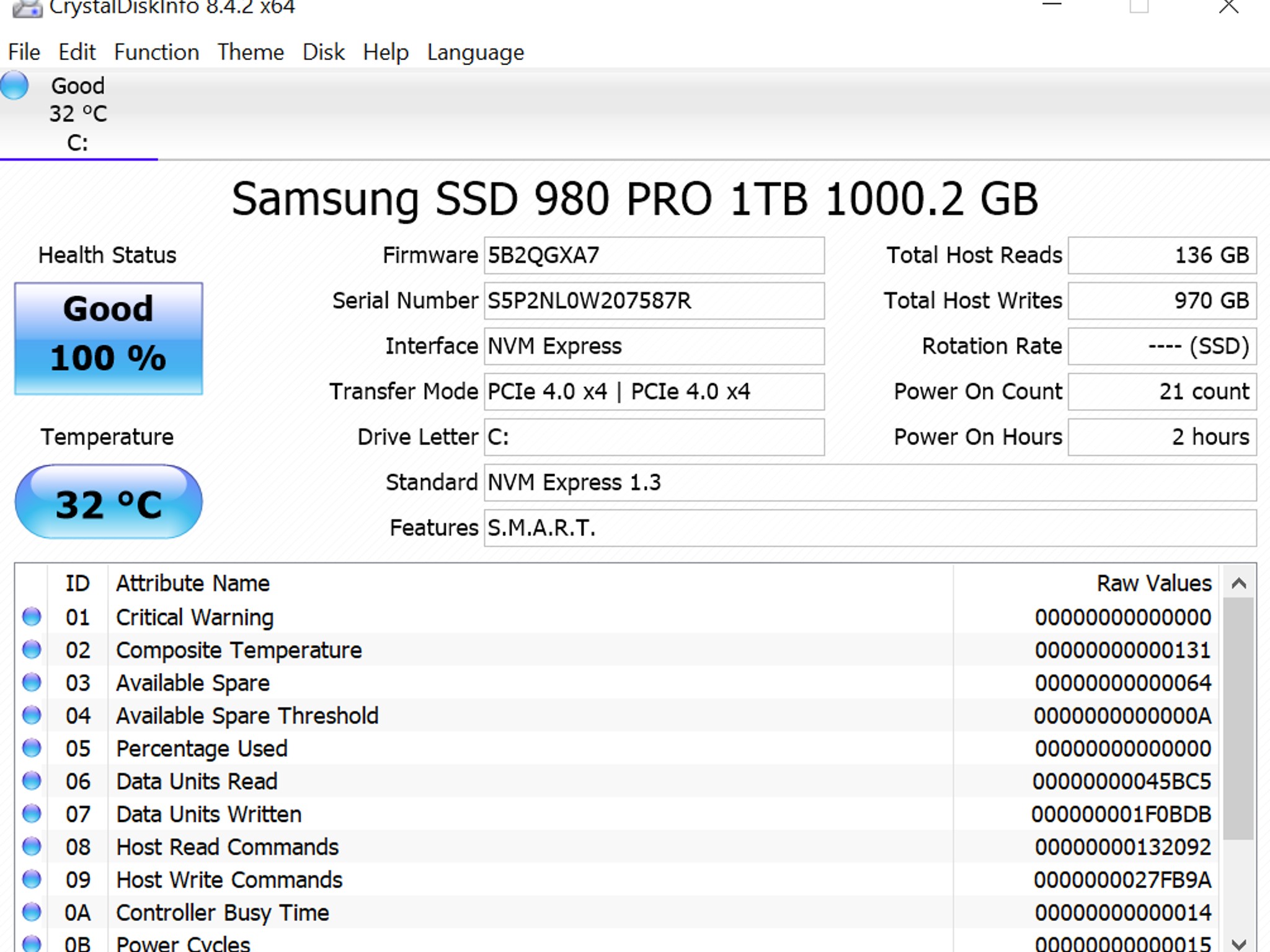
Task: Click the Controller Busy Time status orb
Action: [x=32, y=912]
